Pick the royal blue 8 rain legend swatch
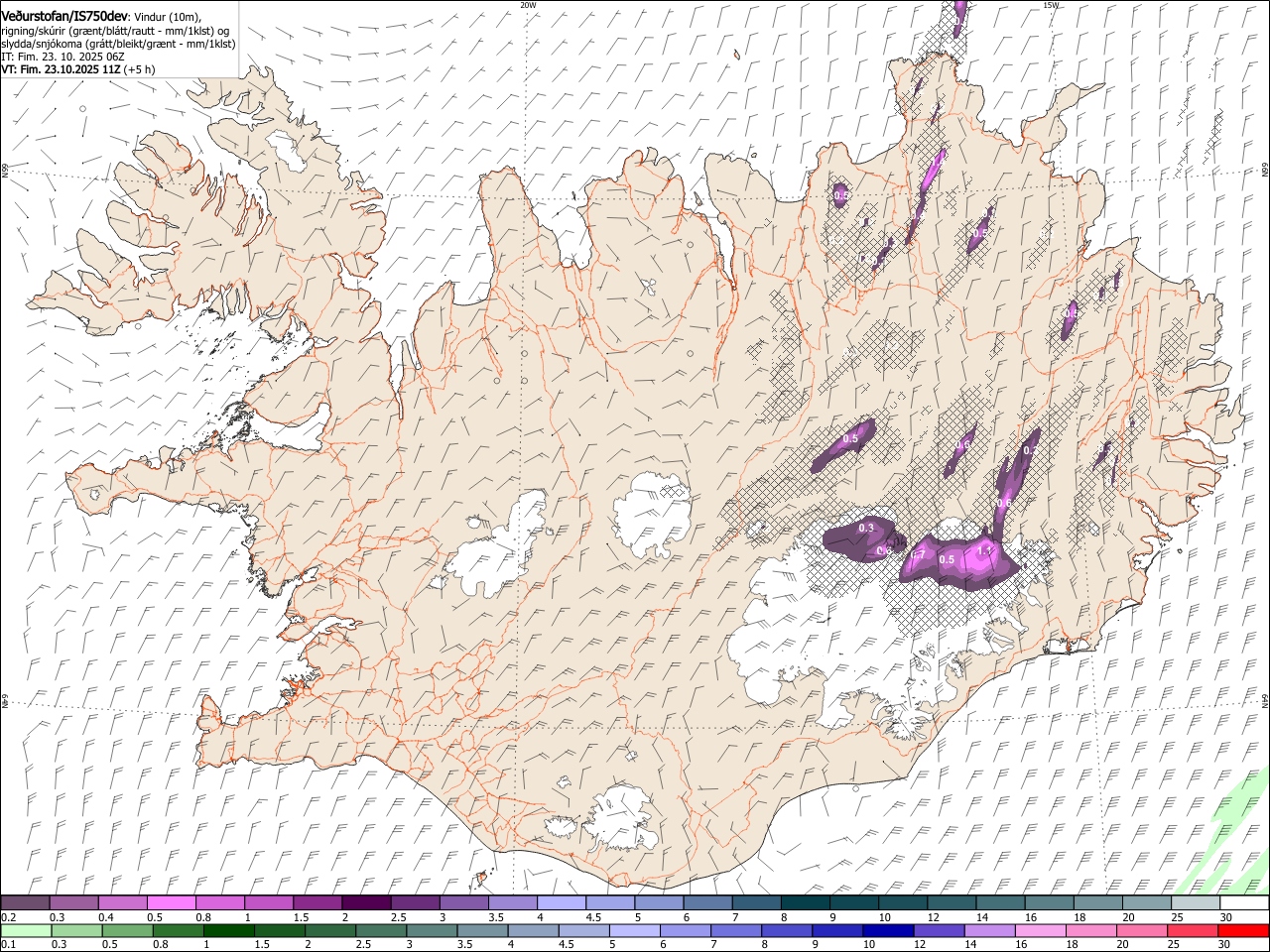The height and width of the screenshot is (952, 1270). [786, 930]
